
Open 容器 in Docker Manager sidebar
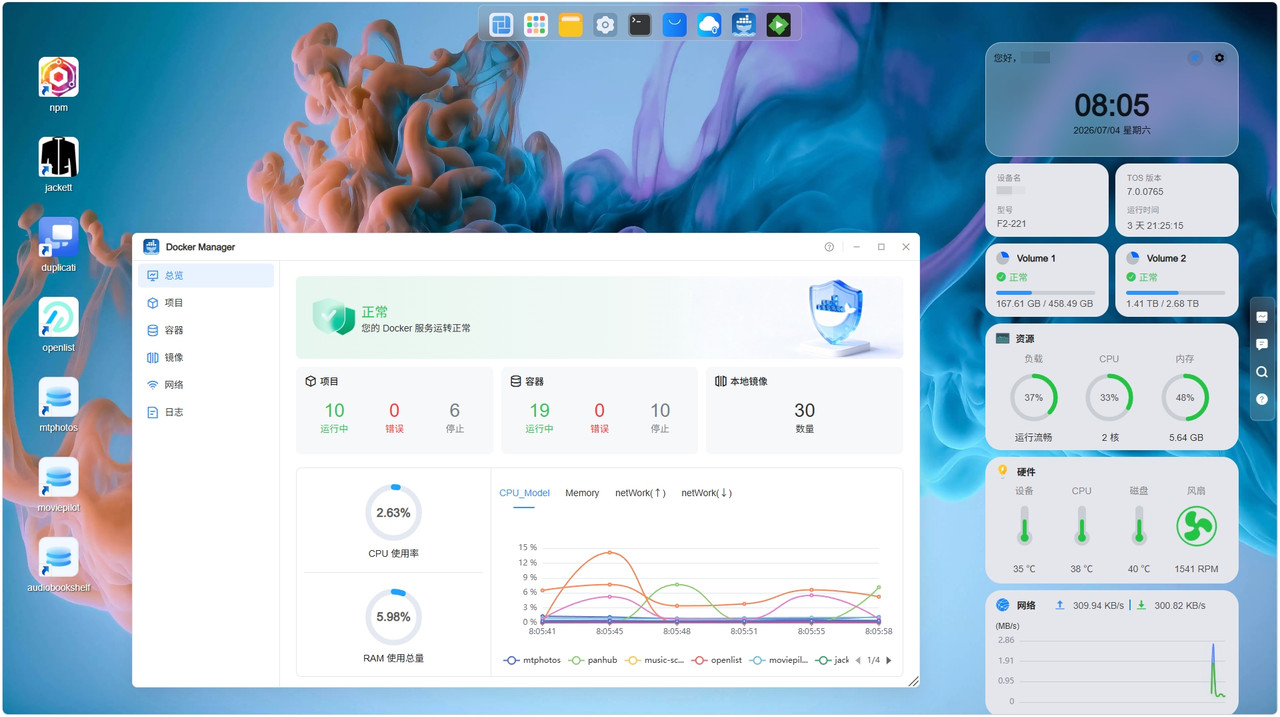click(x=206, y=330)
